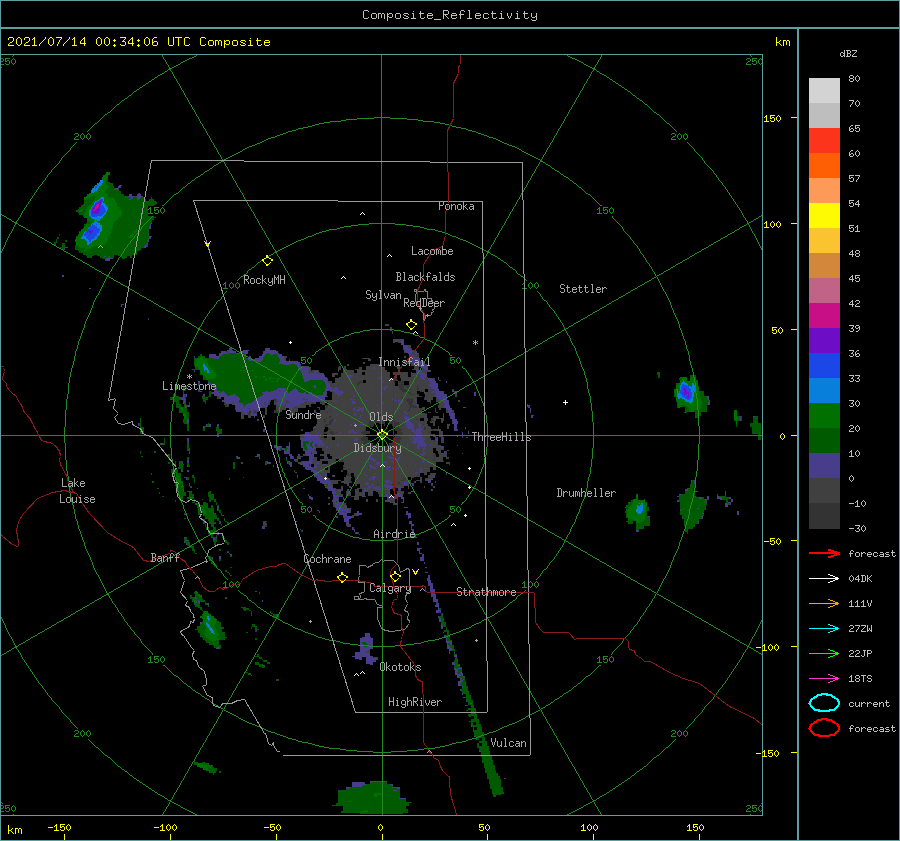Click the Banff label
Viewport: 900px width, 841px height.
(165, 557)
